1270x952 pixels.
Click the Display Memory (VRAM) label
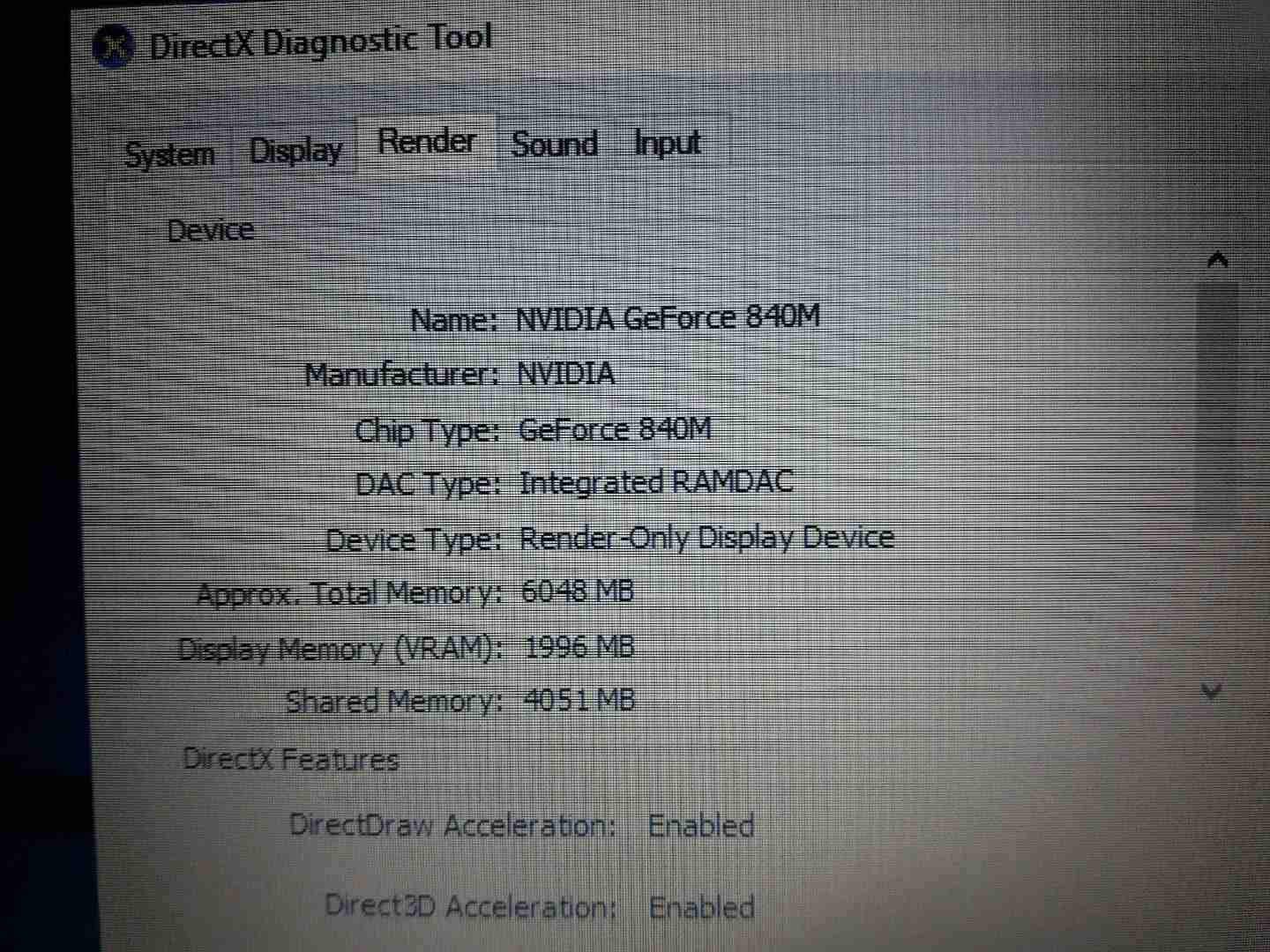(340, 650)
